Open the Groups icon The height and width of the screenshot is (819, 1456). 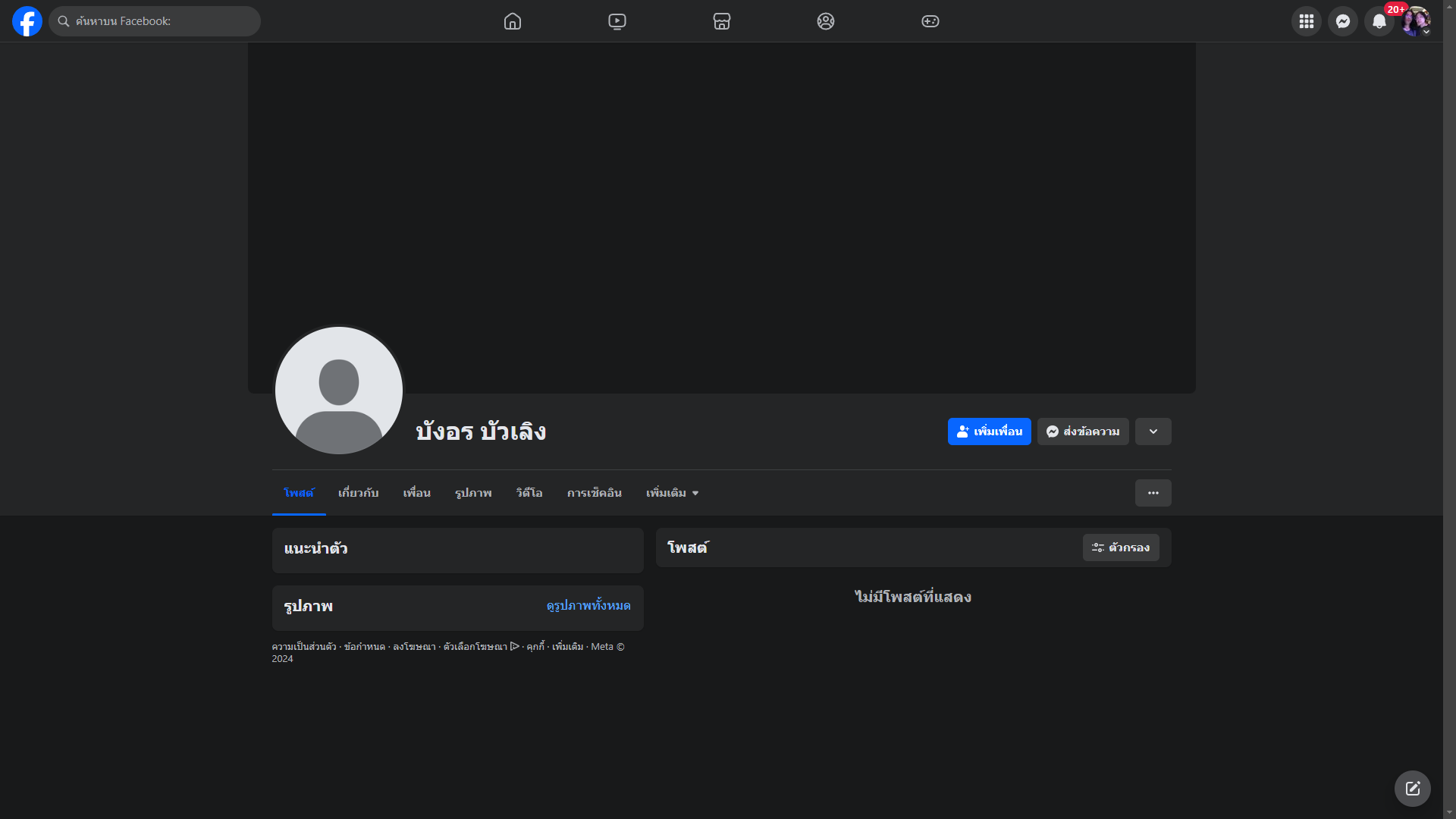click(x=826, y=21)
